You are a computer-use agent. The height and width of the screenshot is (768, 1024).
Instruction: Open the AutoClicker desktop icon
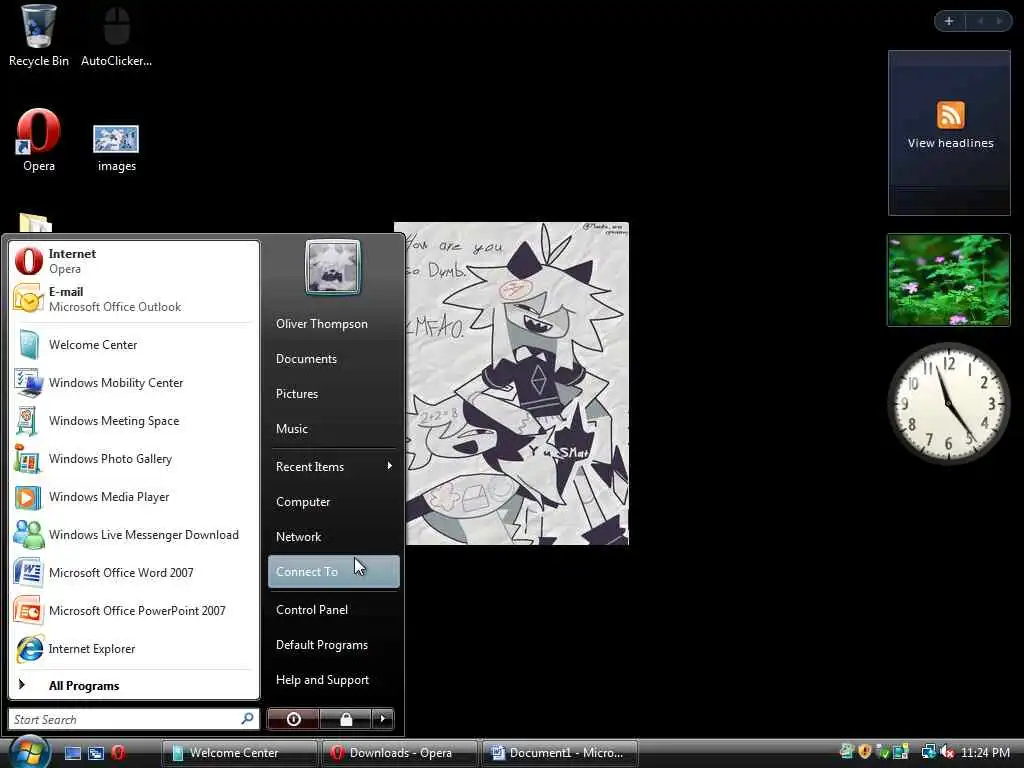tap(116, 36)
